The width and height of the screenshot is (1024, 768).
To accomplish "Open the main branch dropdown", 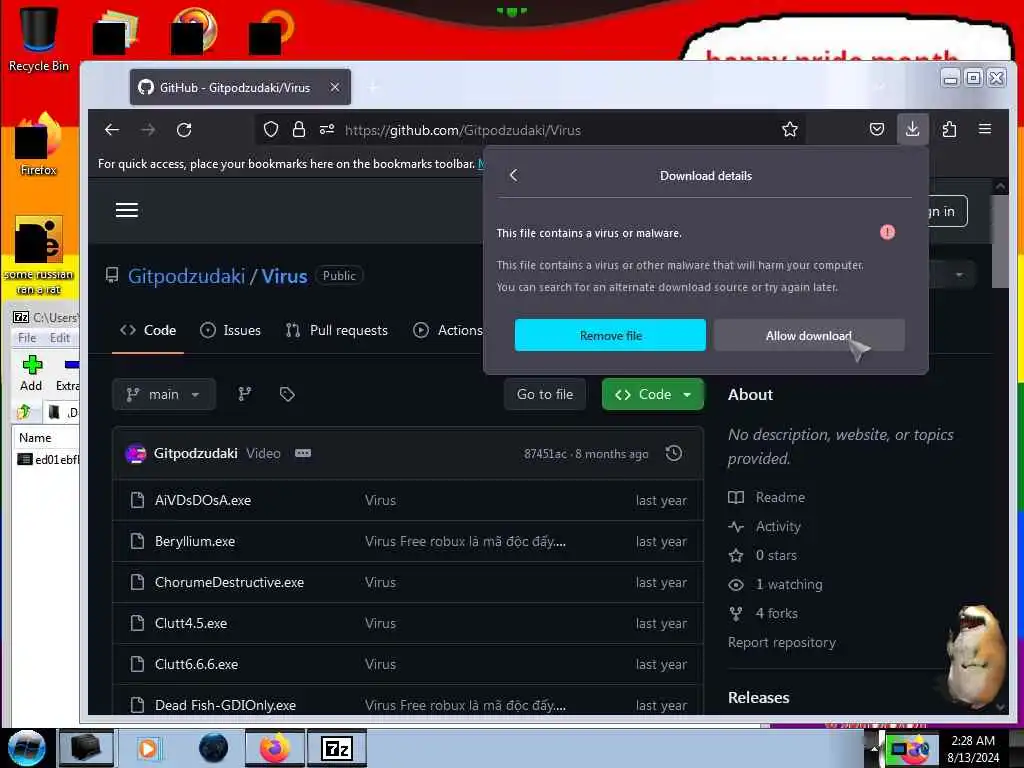I will tap(163, 394).
